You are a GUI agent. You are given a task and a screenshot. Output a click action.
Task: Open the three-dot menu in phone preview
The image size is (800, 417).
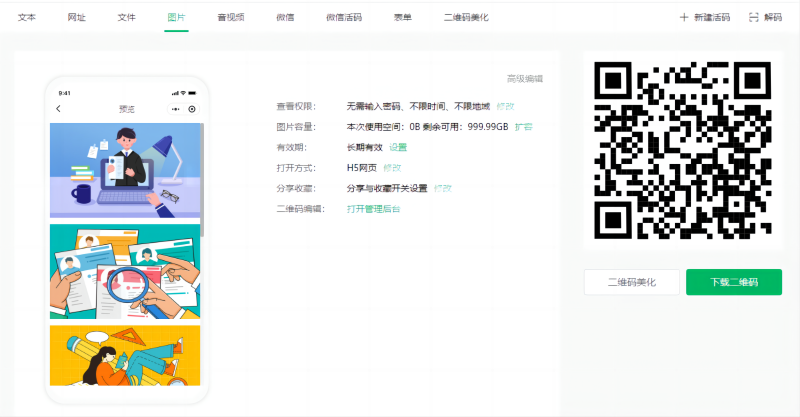(176, 108)
